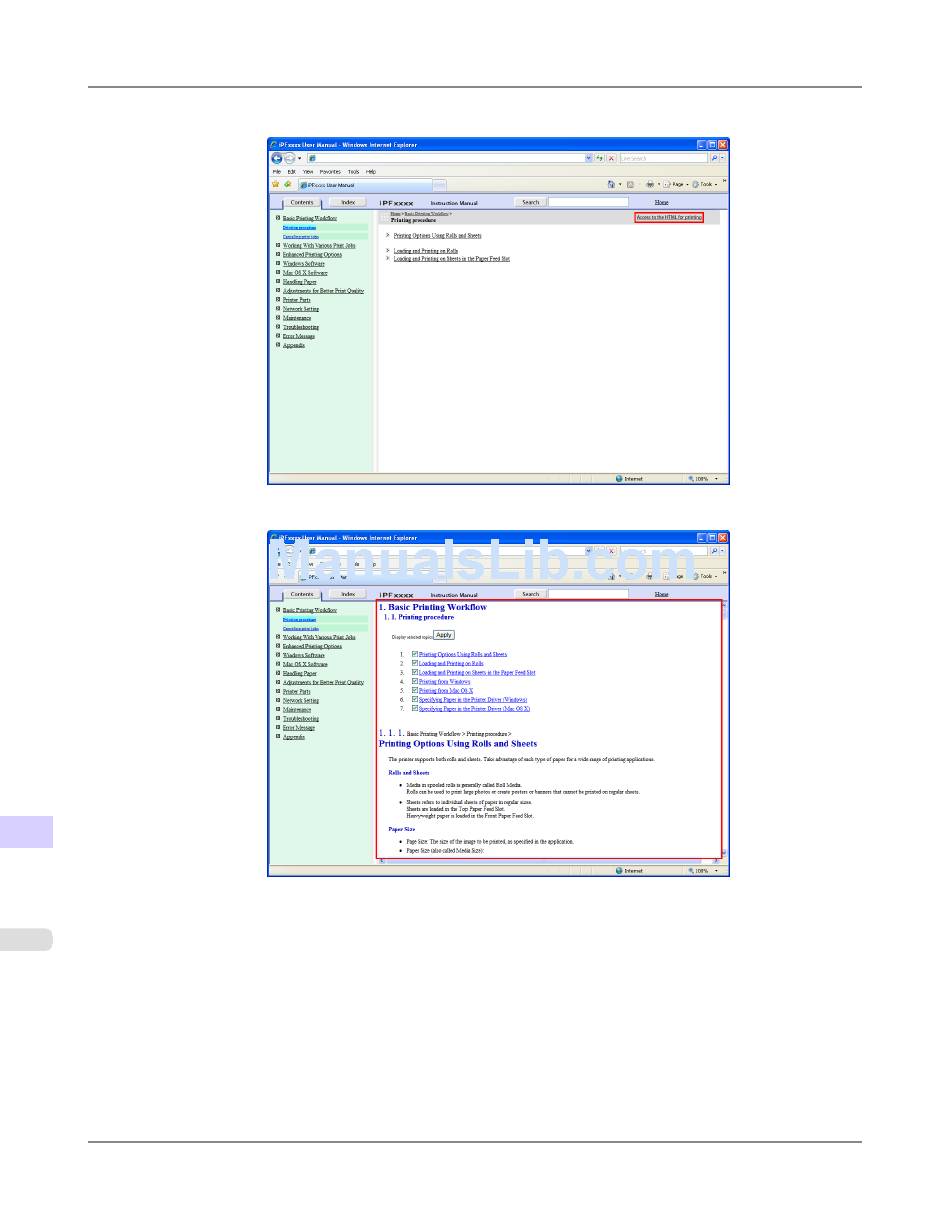Click the manual search text field in the first window
Image resolution: width=950 pixels, height=1229 pixels.
pyautogui.click(x=588, y=202)
